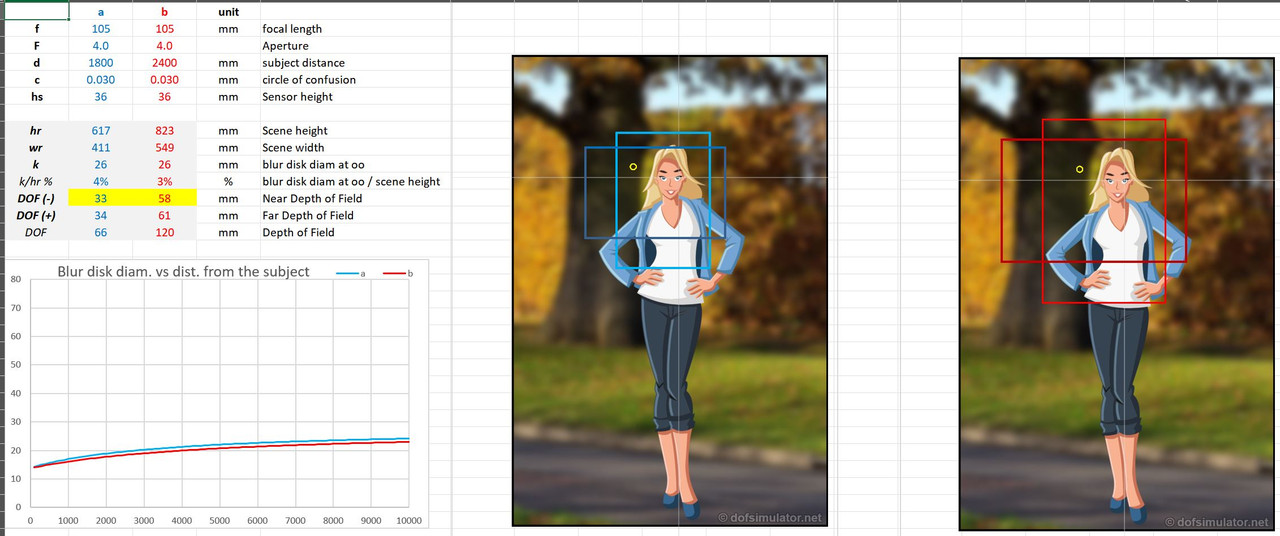Select scene width cell 549
Viewport: 1280px width, 536px height.
point(164,148)
